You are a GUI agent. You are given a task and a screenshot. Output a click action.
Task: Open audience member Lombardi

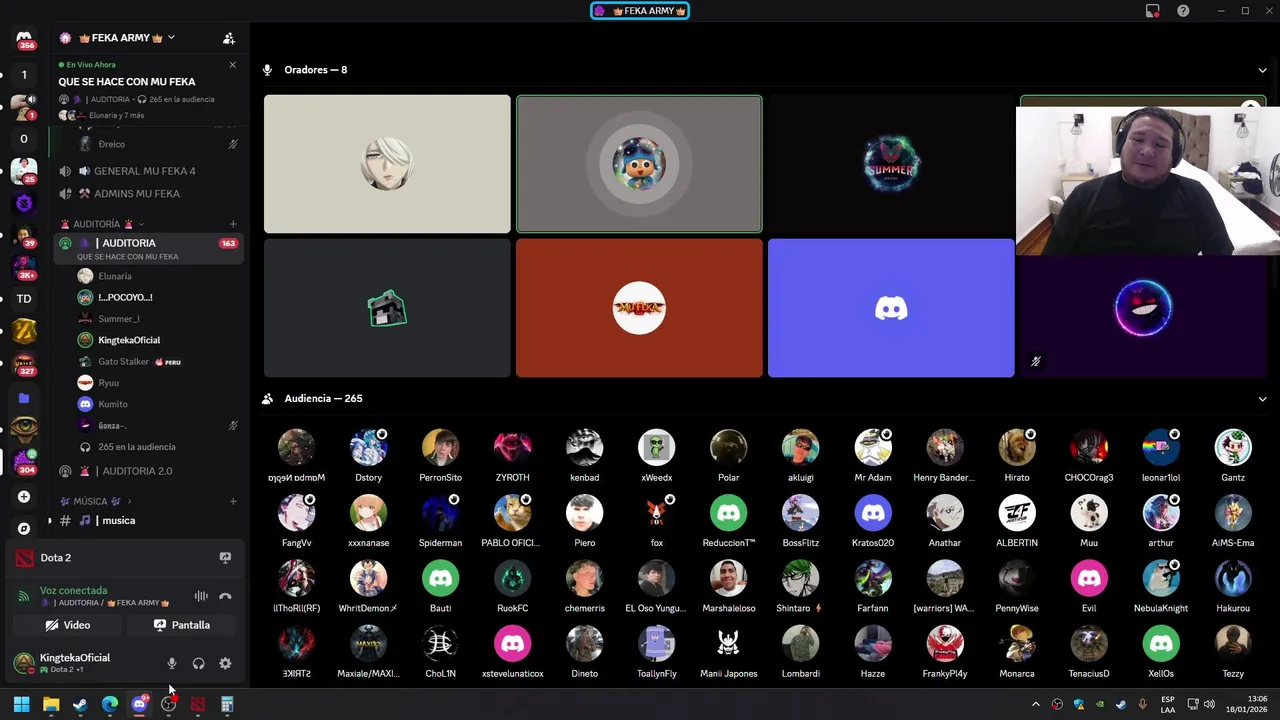(x=800, y=651)
